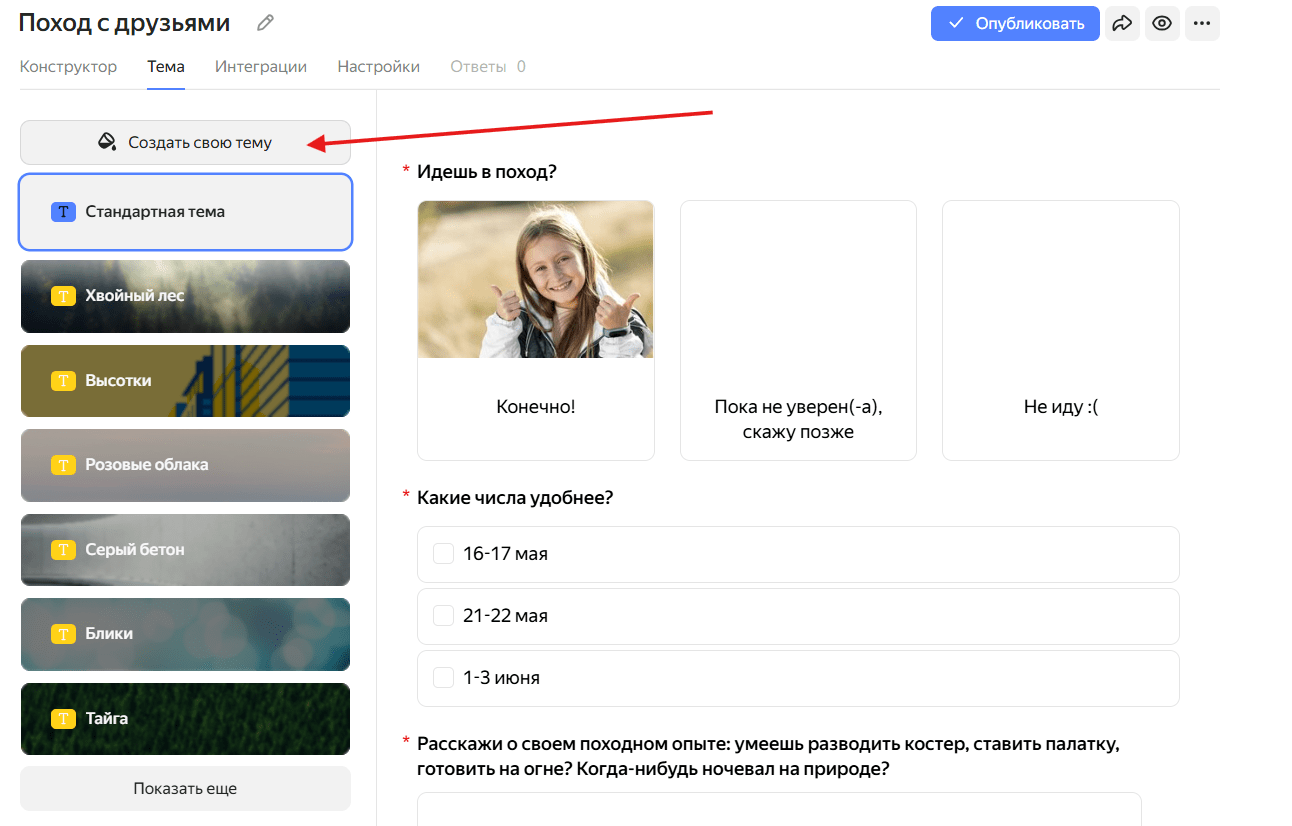Click Показать еще to load more themes
Viewport: 1292px width, 826px height.
pyautogui.click(x=185, y=789)
